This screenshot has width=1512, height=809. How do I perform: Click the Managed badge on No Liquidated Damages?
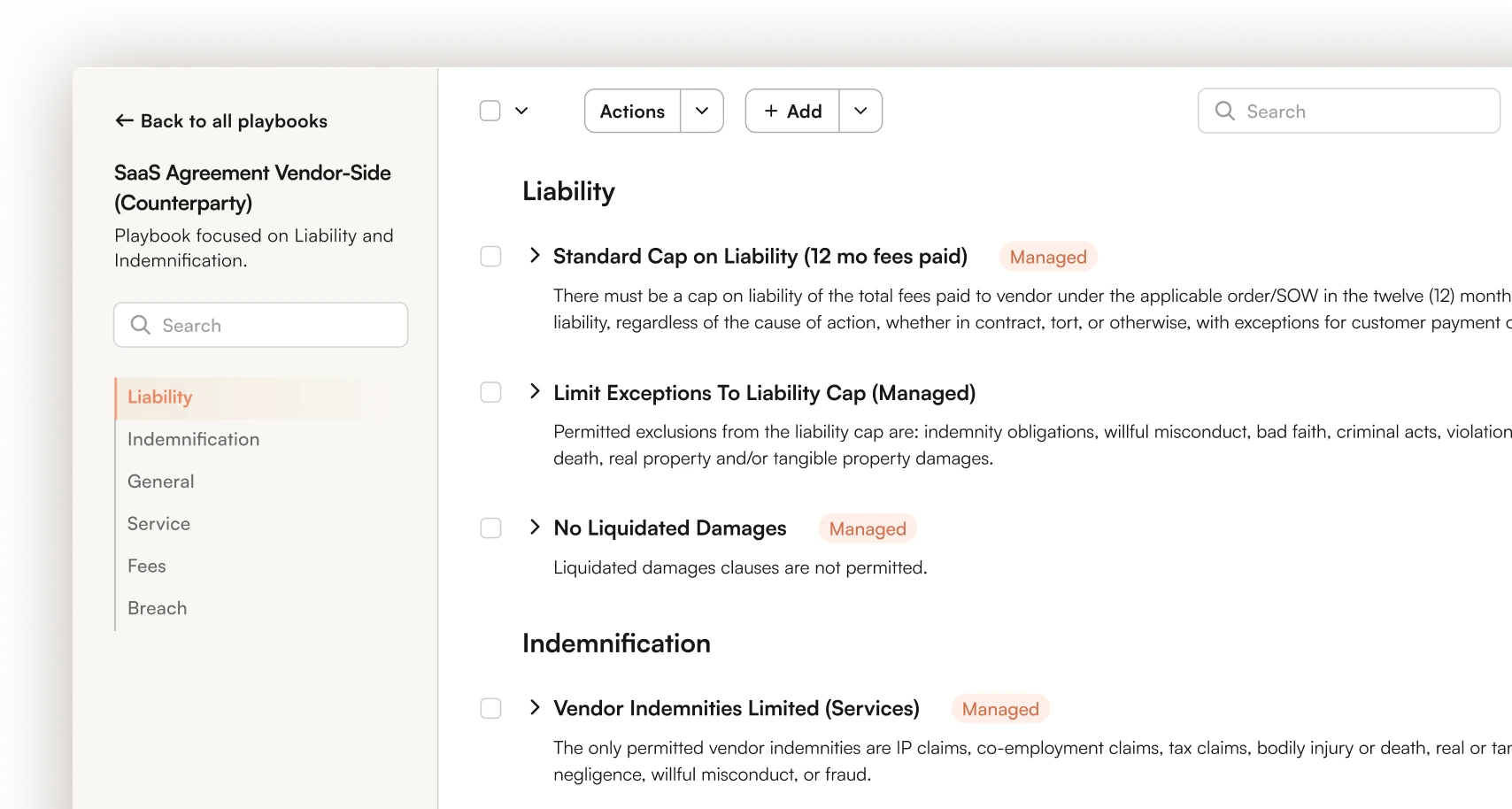coord(868,528)
